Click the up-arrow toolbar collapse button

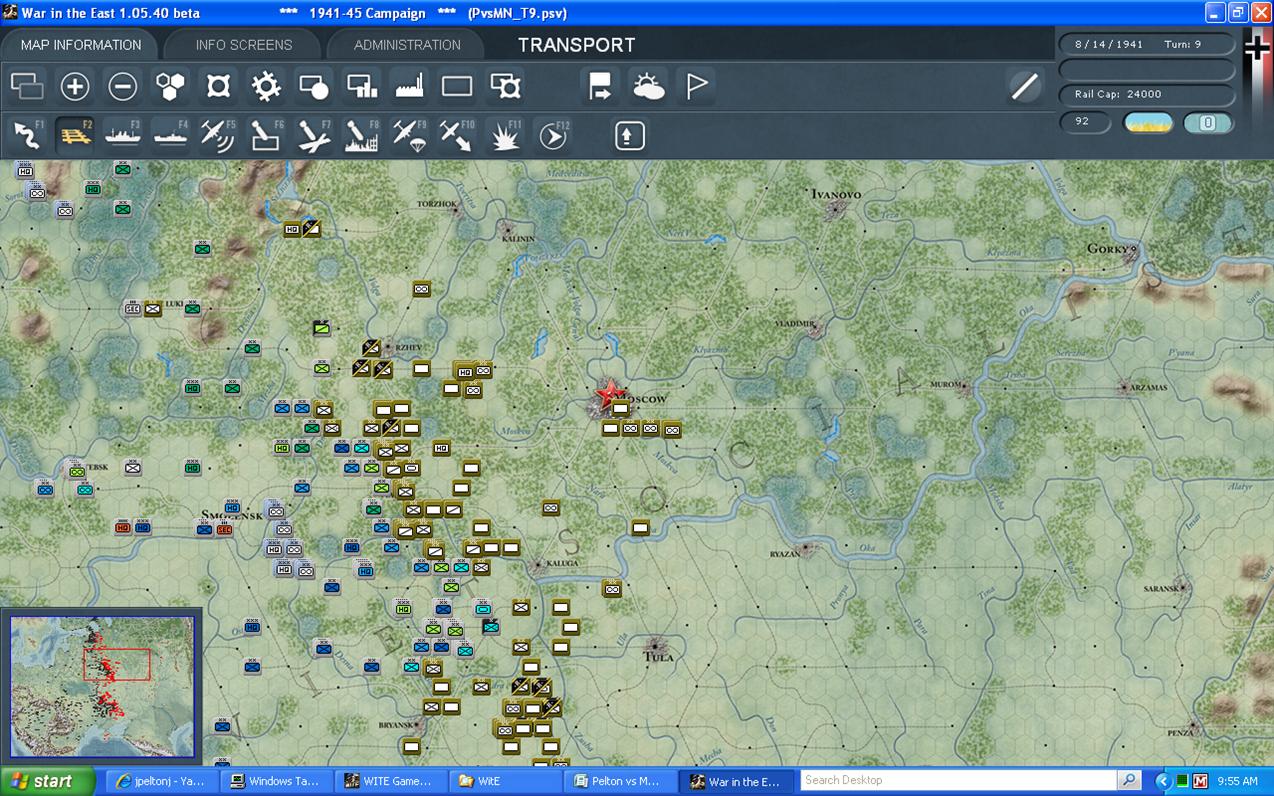point(629,135)
